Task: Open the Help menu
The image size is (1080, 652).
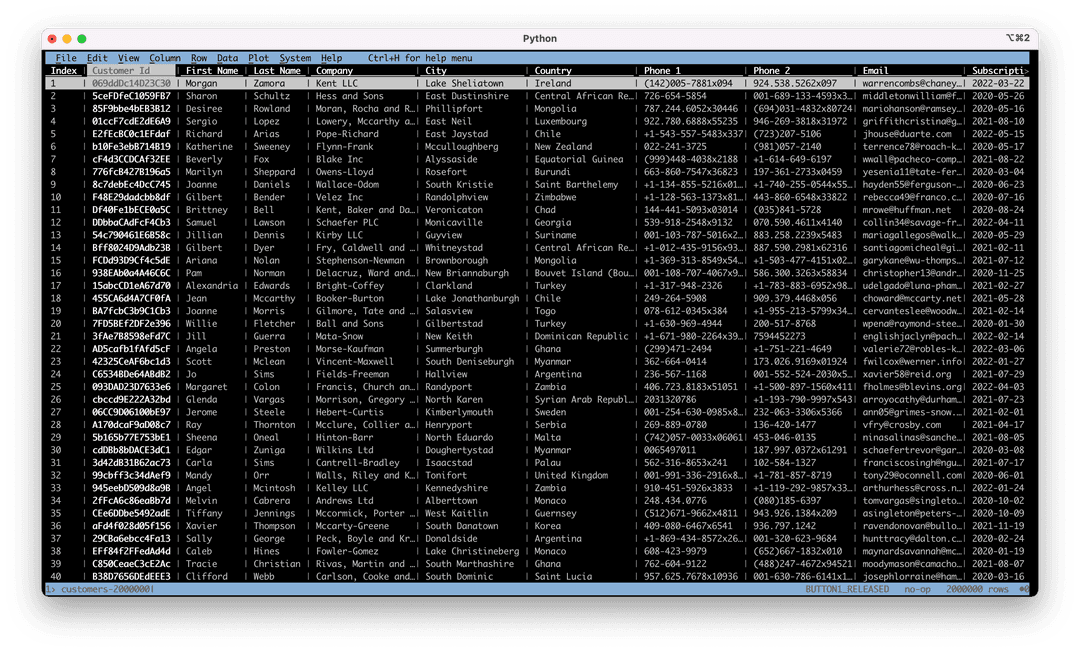Action: [x=331, y=58]
